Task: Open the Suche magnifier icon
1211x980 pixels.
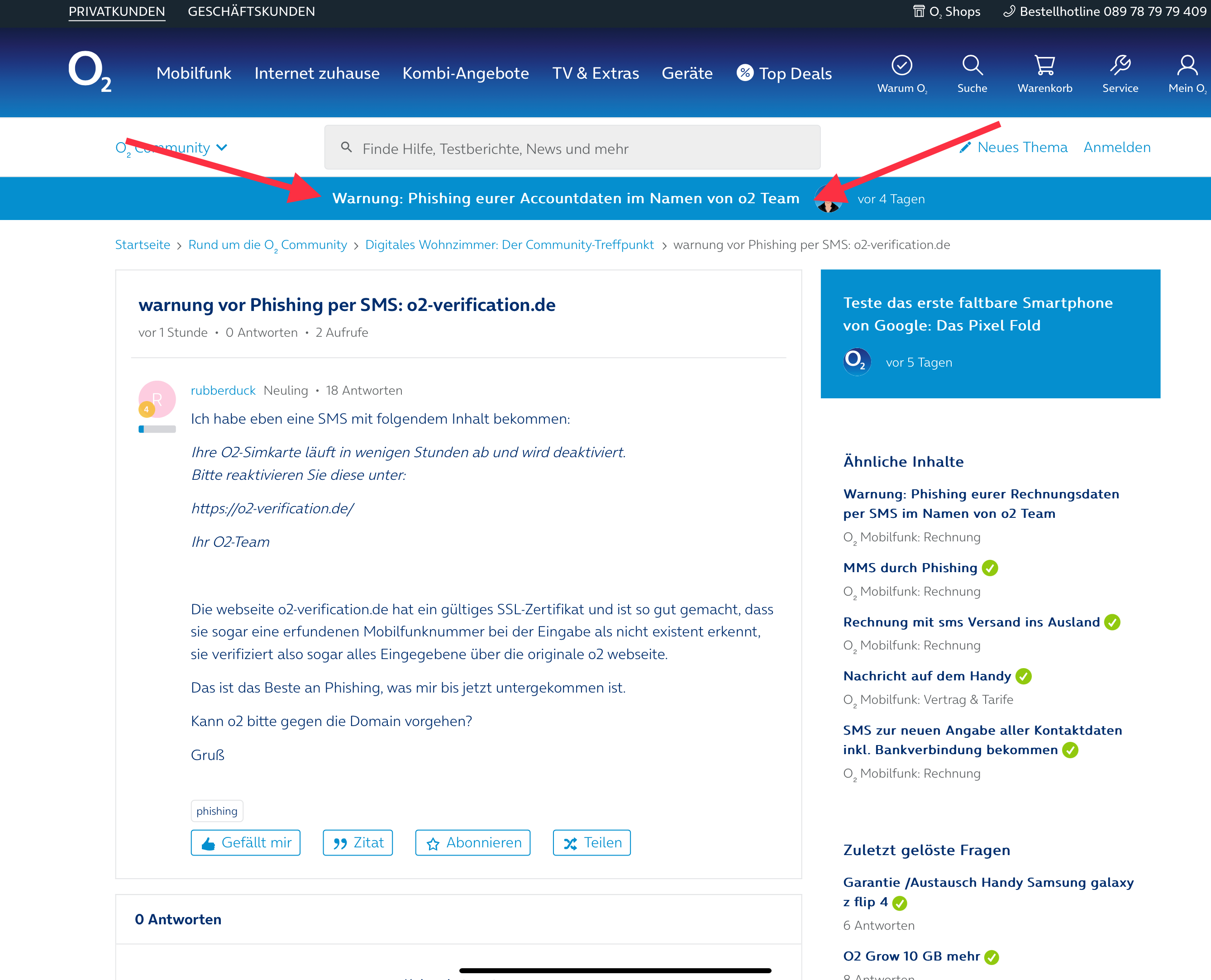Action: (x=973, y=65)
